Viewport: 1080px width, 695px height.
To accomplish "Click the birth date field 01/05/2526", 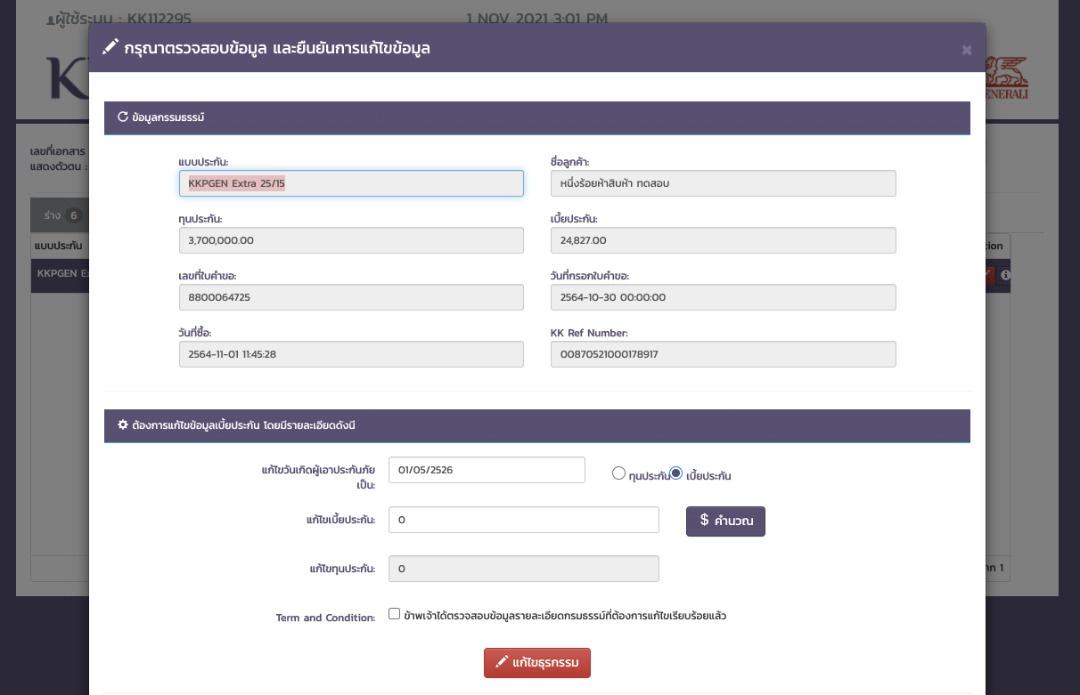I will click(x=486, y=470).
